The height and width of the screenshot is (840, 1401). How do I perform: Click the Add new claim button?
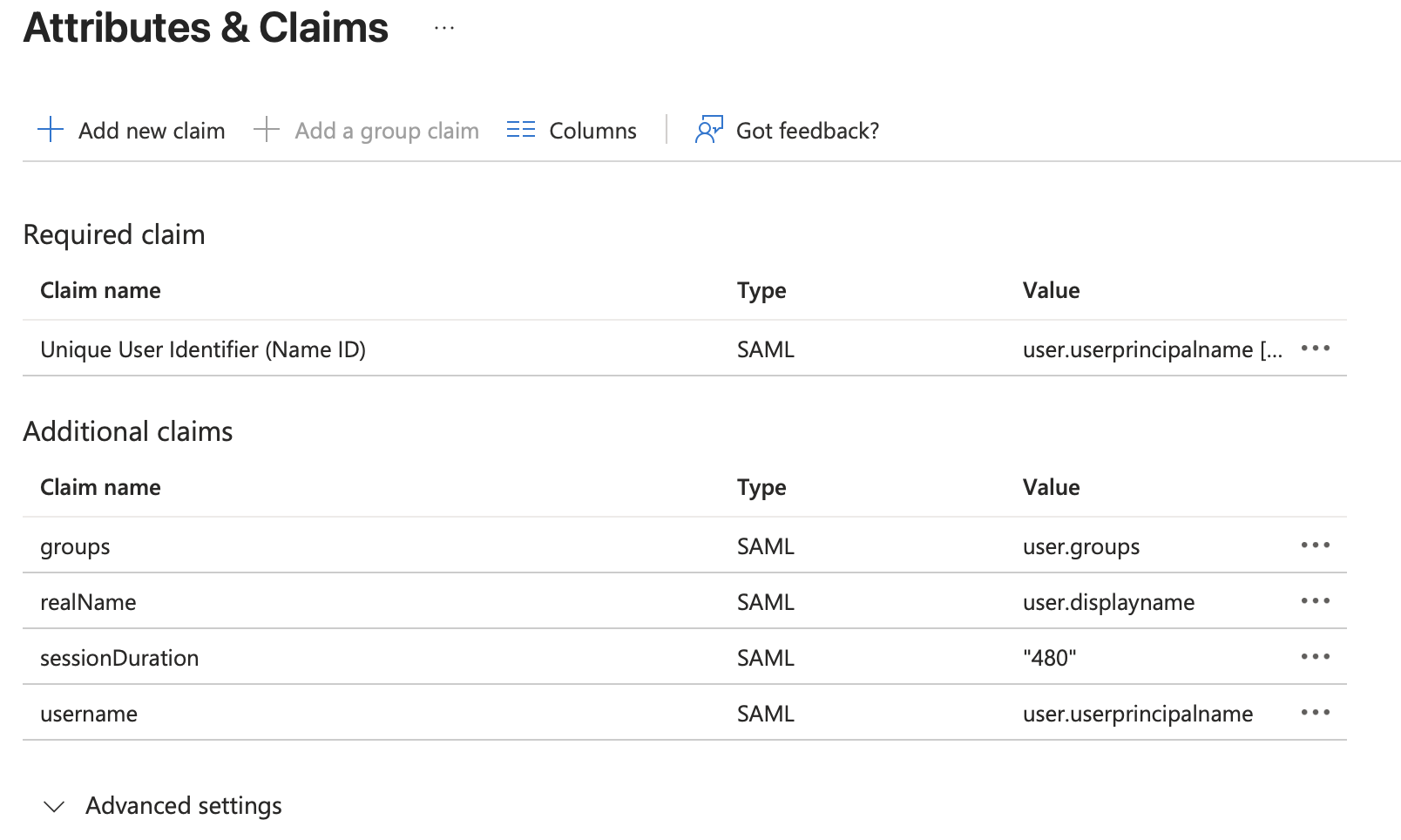pyautogui.click(x=152, y=131)
